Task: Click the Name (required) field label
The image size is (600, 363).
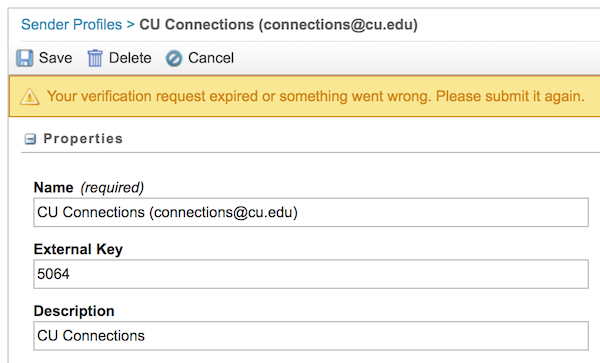Action: [x=89, y=187]
